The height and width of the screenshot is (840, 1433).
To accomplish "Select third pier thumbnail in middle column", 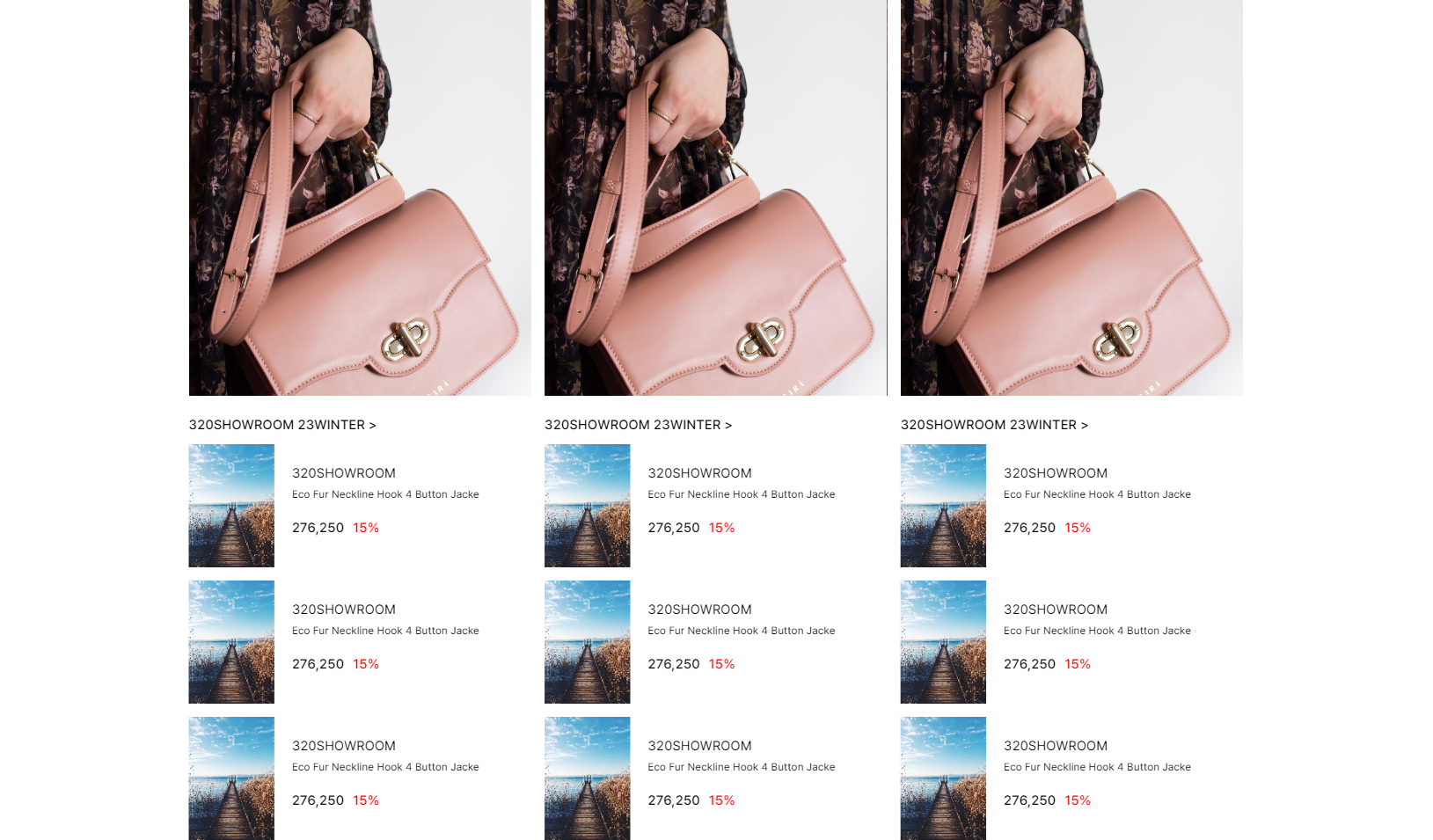I will pyautogui.click(x=588, y=778).
